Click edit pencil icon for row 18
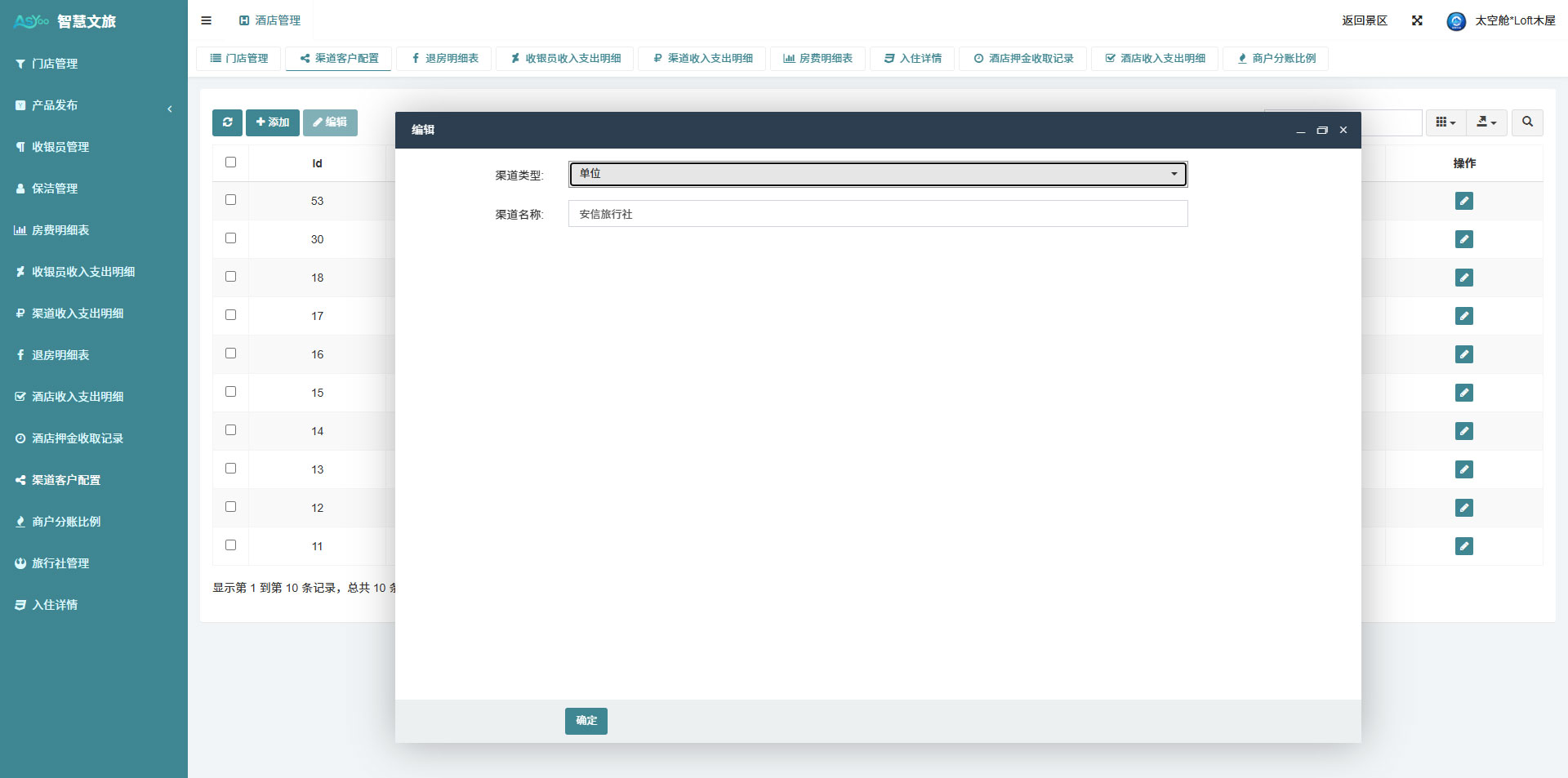 point(1464,278)
